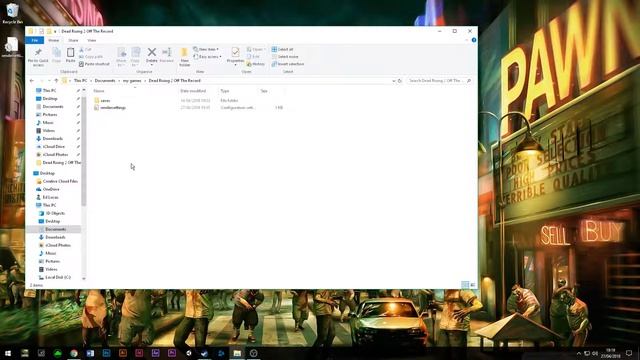This screenshot has height=360, width=640.
Task: Select Quick access Music item
Action: [48, 122]
